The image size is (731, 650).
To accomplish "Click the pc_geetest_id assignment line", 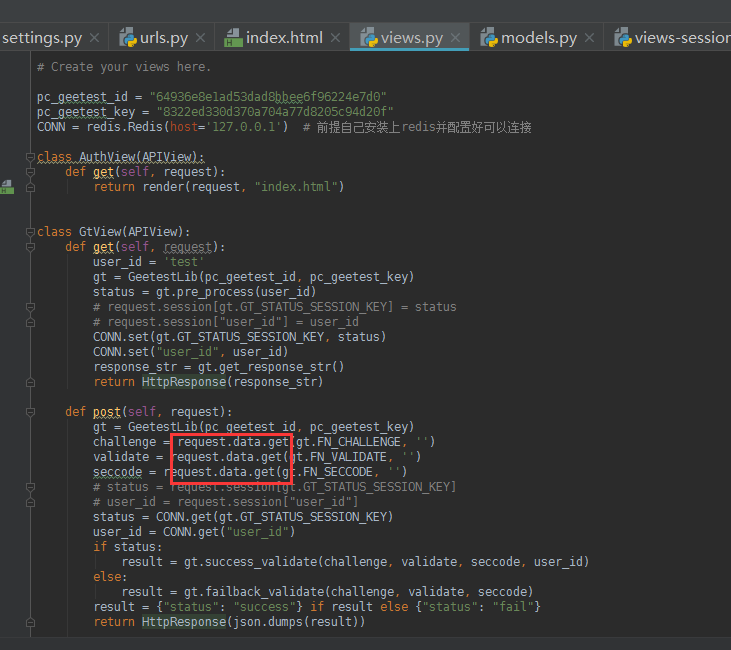I will click(212, 97).
